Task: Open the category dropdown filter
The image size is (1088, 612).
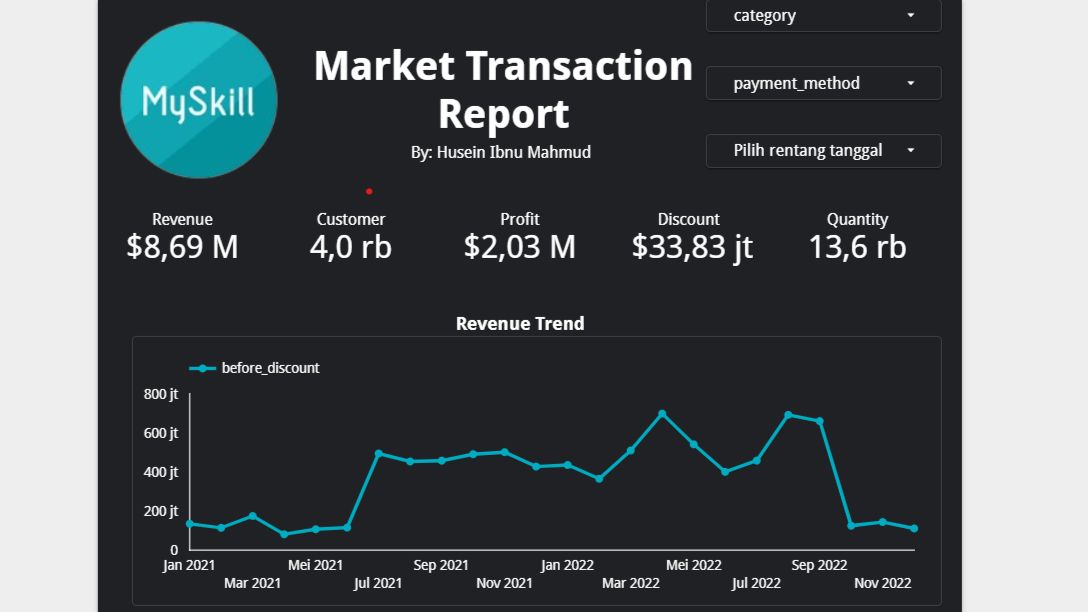Action: 824,16
